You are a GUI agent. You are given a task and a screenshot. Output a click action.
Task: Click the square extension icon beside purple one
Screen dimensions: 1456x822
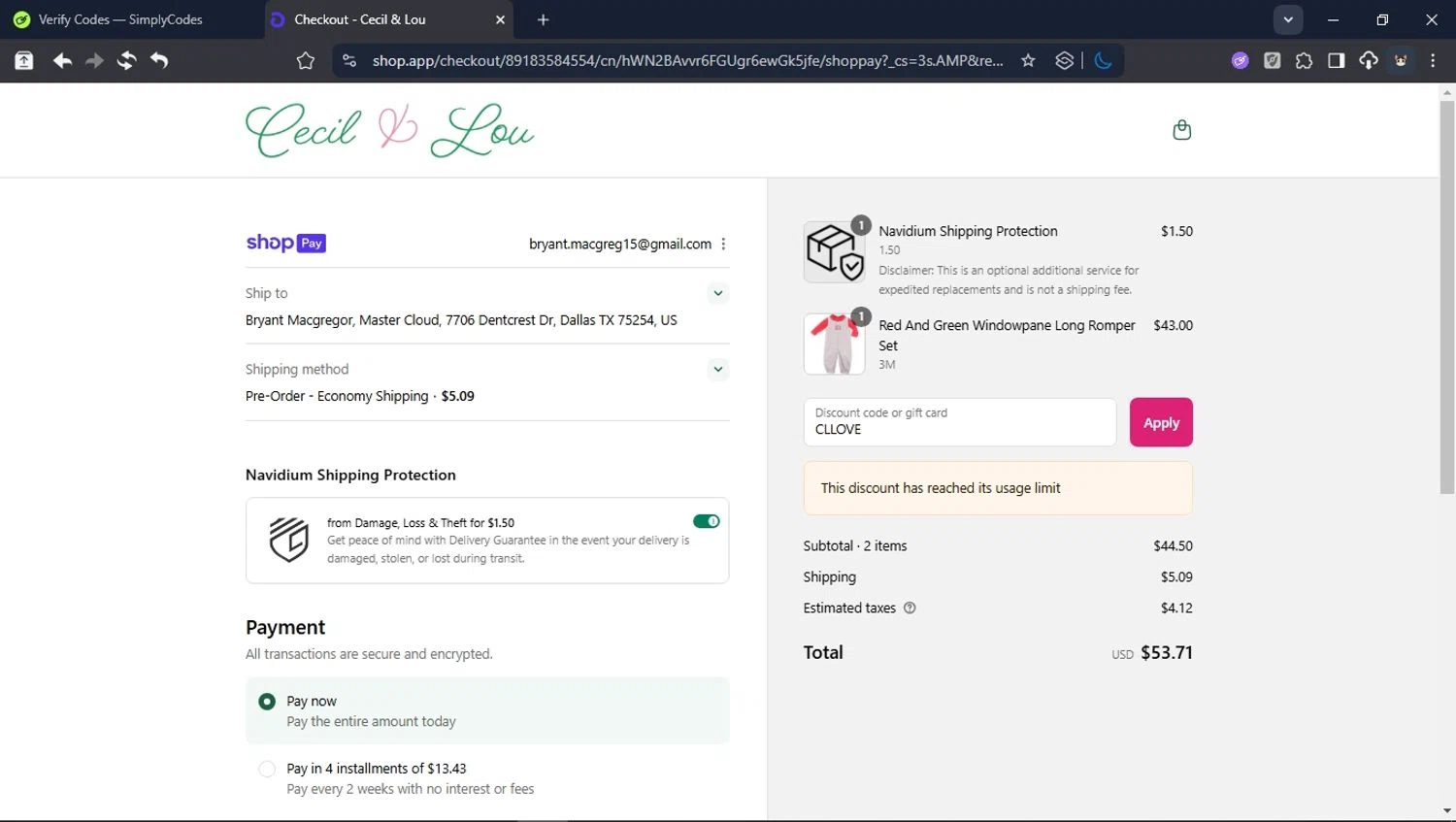point(1272,60)
